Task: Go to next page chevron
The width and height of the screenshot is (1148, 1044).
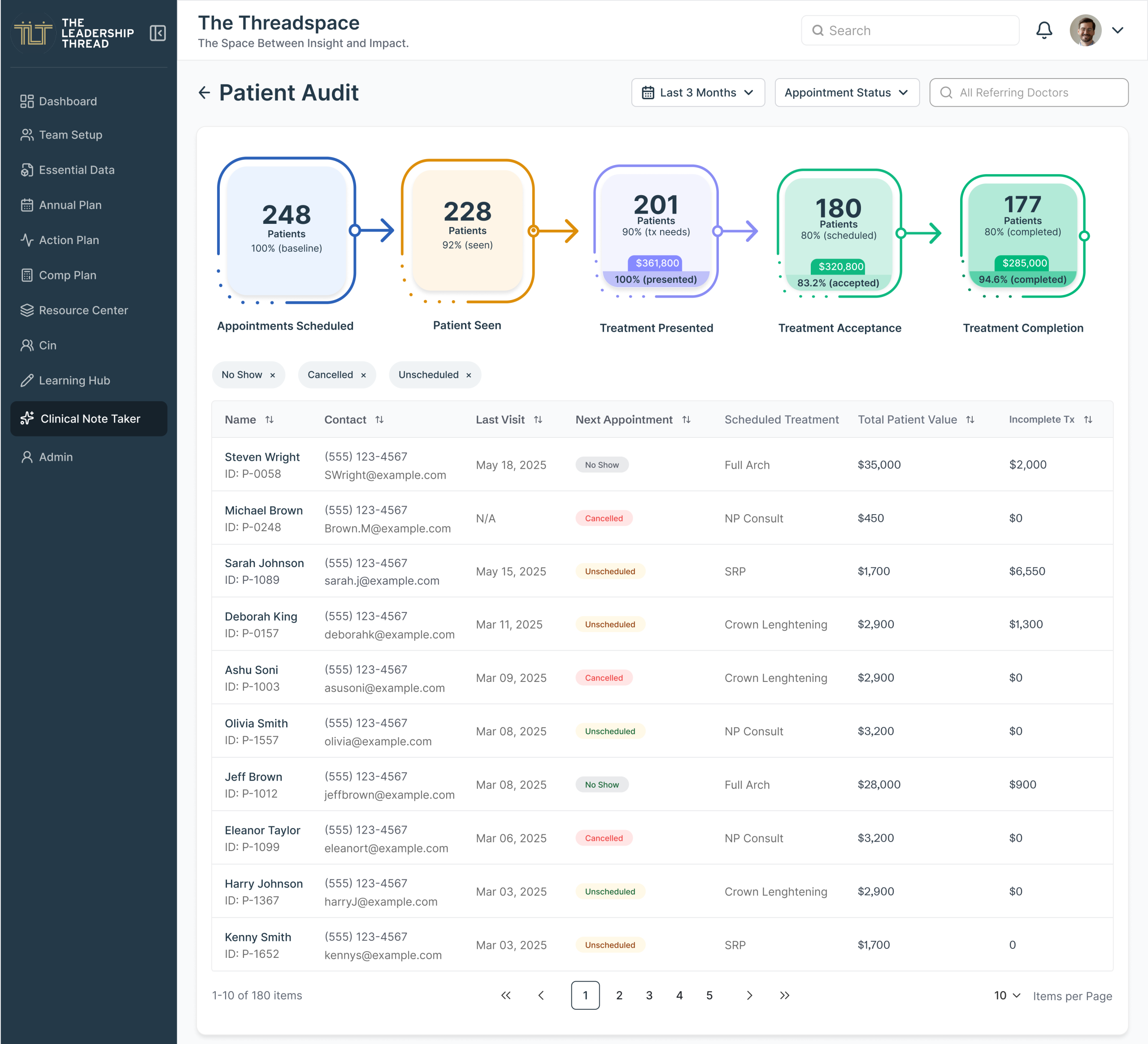Action: pyautogui.click(x=749, y=995)
